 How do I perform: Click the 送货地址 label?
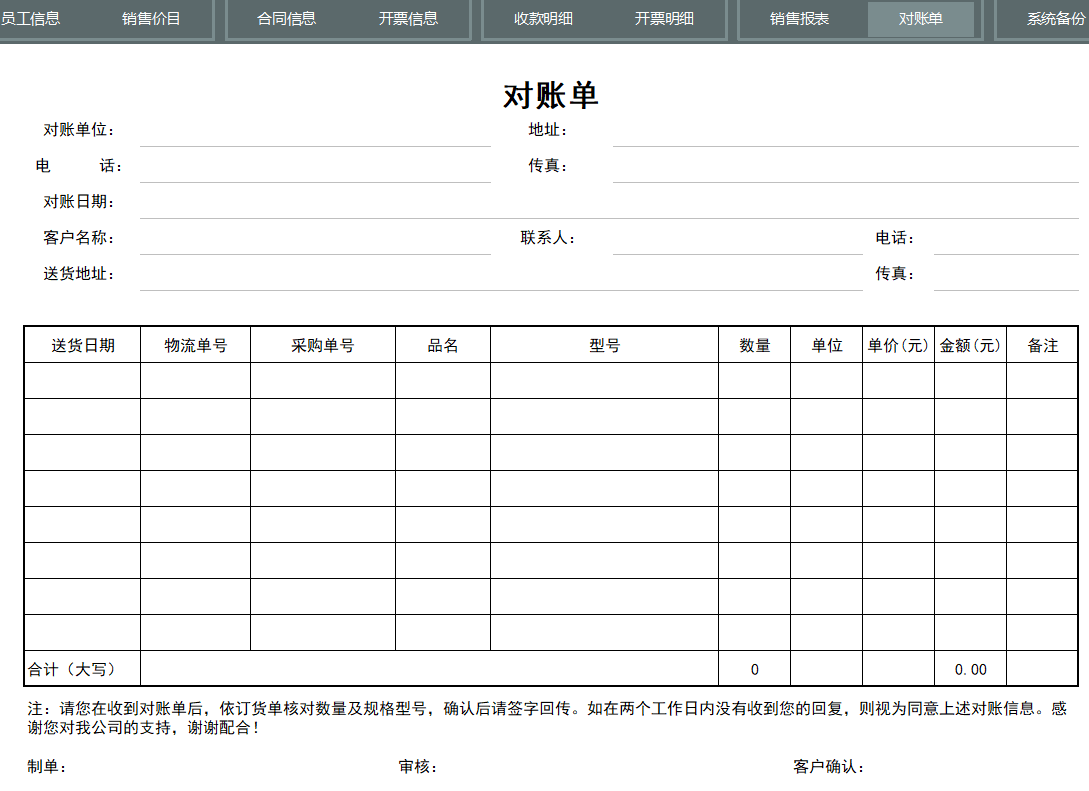[78, 274]
